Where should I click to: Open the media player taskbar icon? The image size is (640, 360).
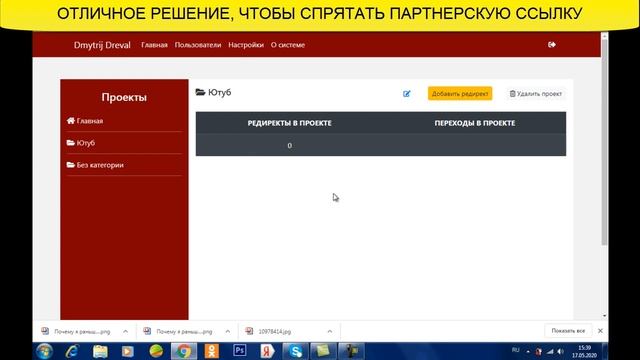128,351
